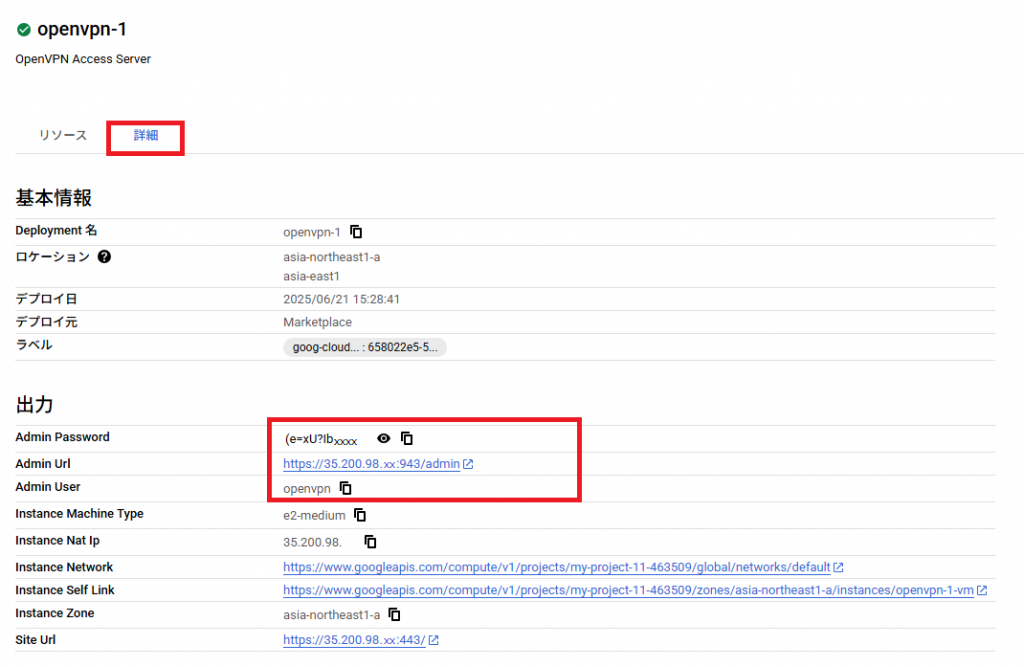Click the OpenVPN Access Server subtitle

coord(83,59)
